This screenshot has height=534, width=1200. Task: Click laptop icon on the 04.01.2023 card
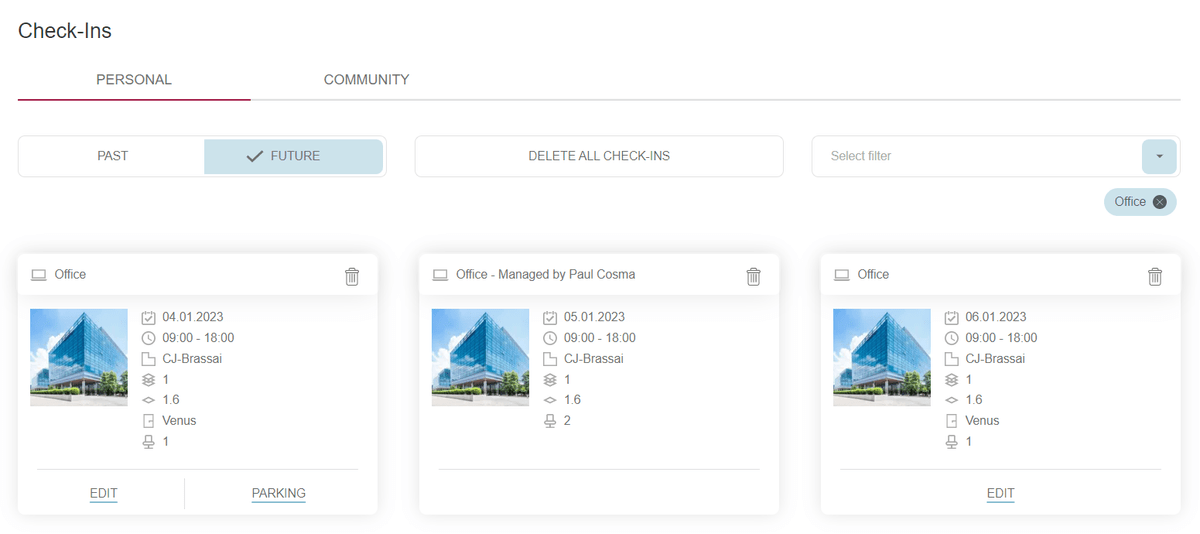[x=39, y=275]
